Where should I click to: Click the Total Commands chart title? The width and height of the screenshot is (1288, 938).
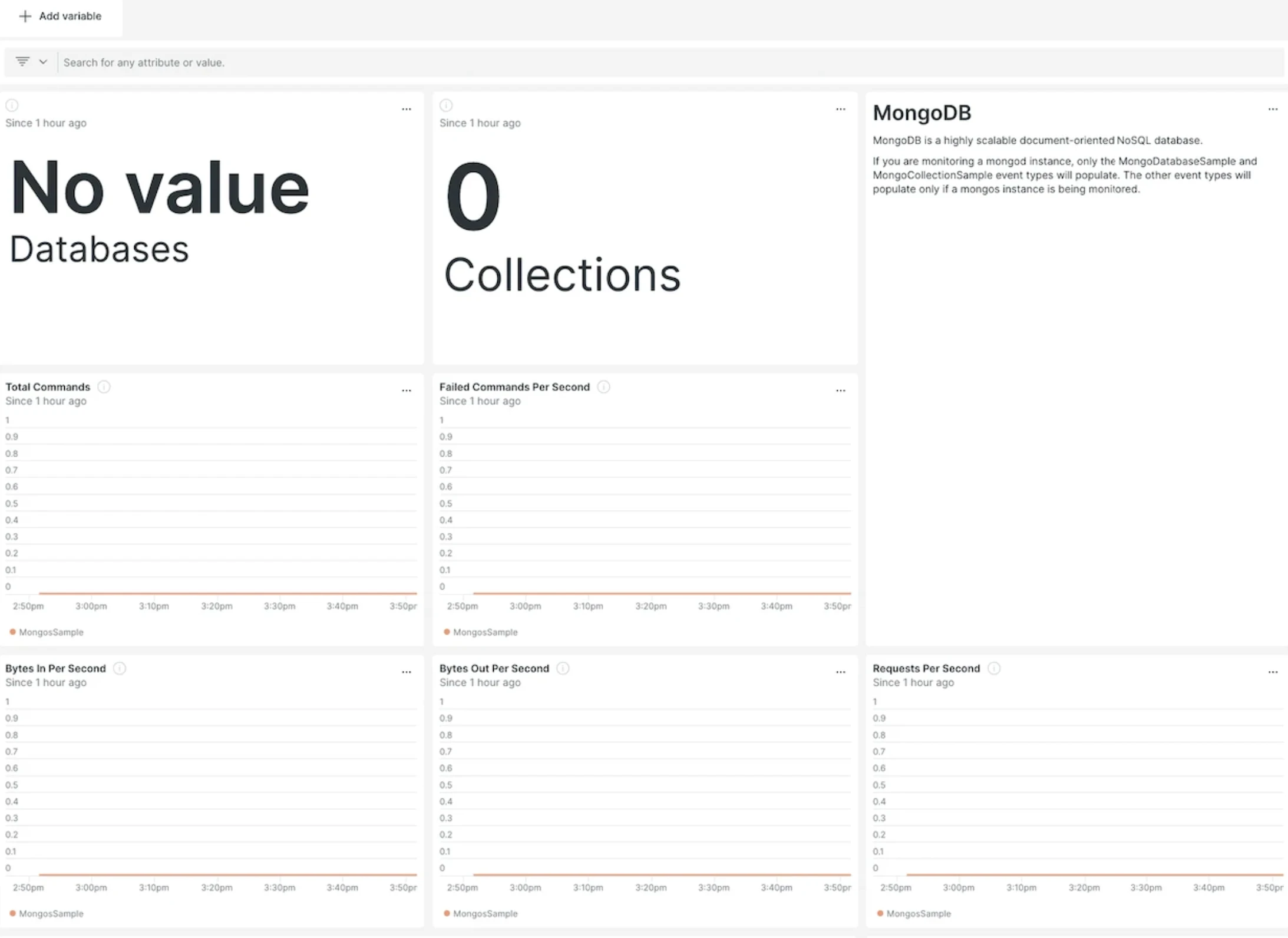point(48,387)
